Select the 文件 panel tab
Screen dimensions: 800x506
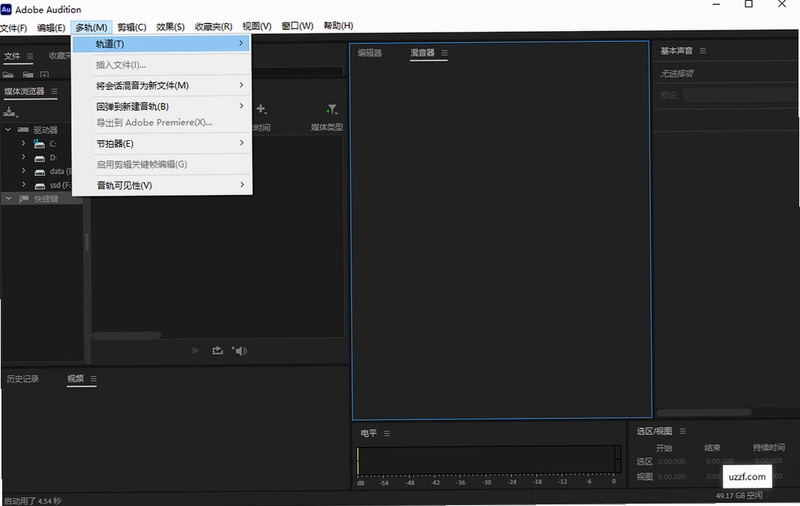pyautogui.click(x=12, y=56)
